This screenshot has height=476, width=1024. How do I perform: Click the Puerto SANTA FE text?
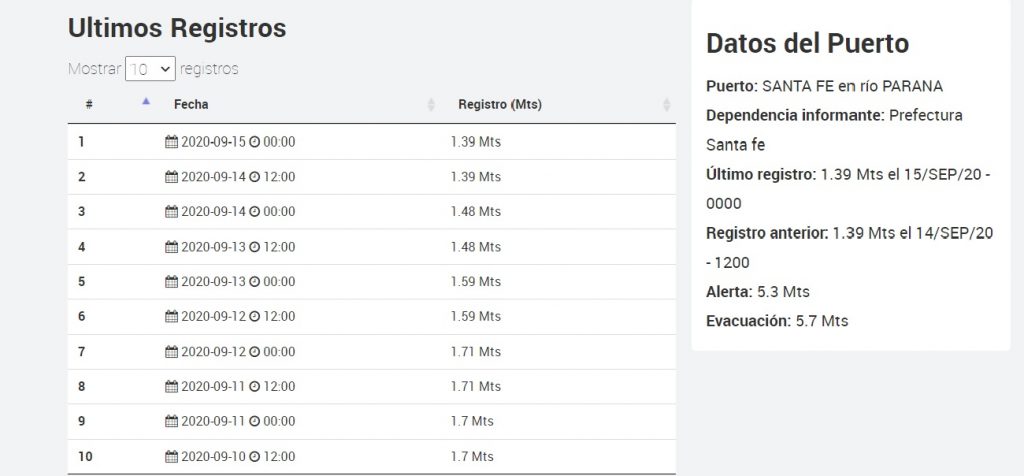(824, 86)
